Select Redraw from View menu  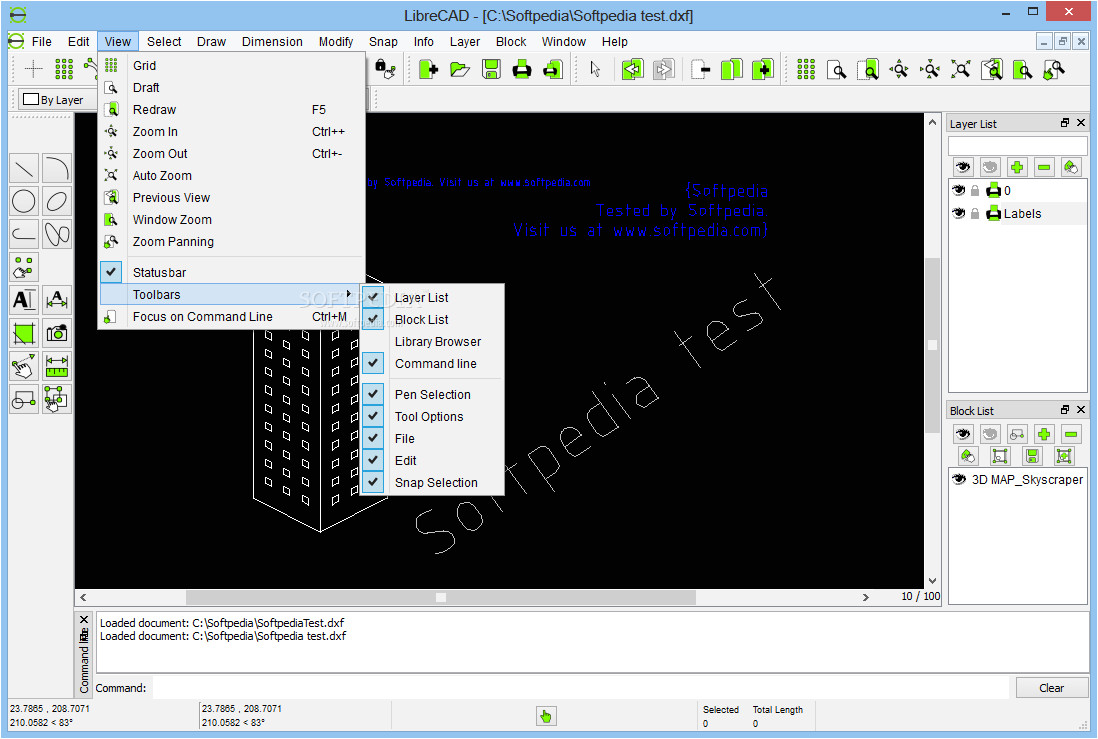click(232, 110)
